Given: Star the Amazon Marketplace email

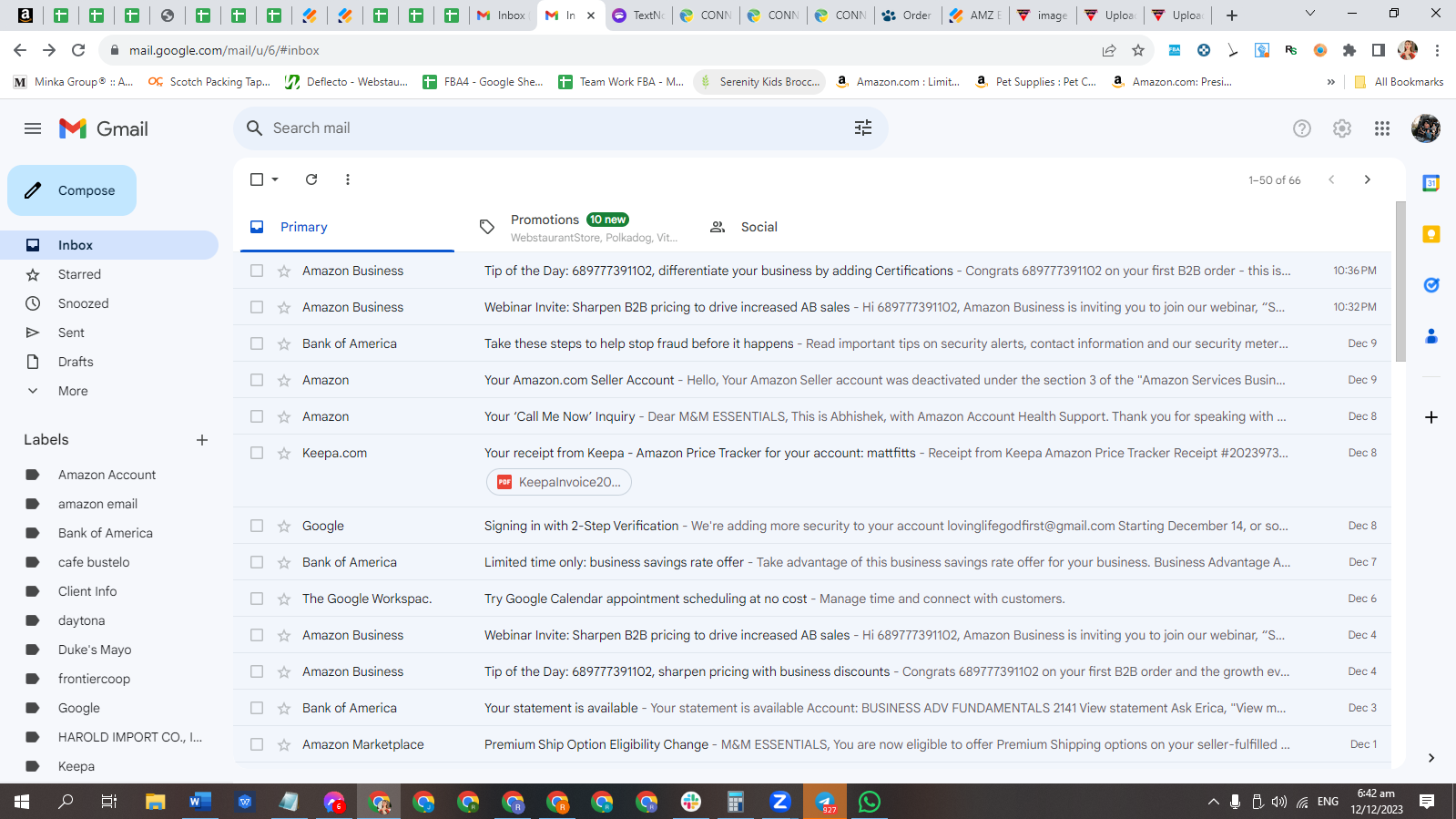Looking at the screenshot, I should pos(284,744).
